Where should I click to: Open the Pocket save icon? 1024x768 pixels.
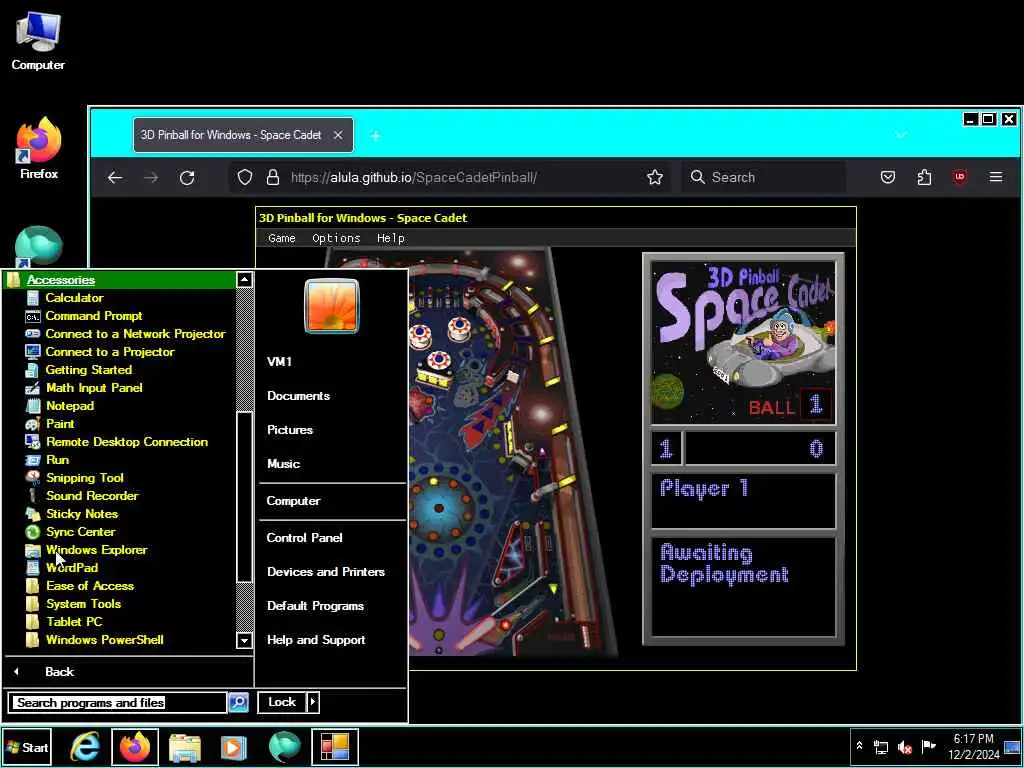coord(888,177)
